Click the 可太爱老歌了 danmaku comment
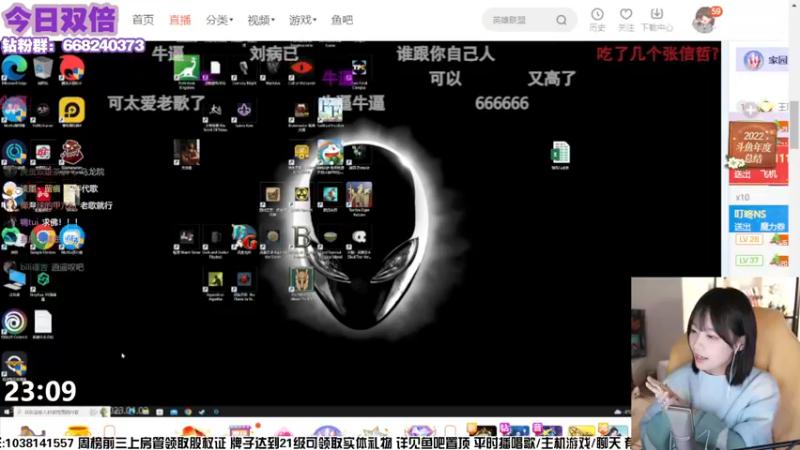Screen dimensions: 800x450 tap(156, 103)
